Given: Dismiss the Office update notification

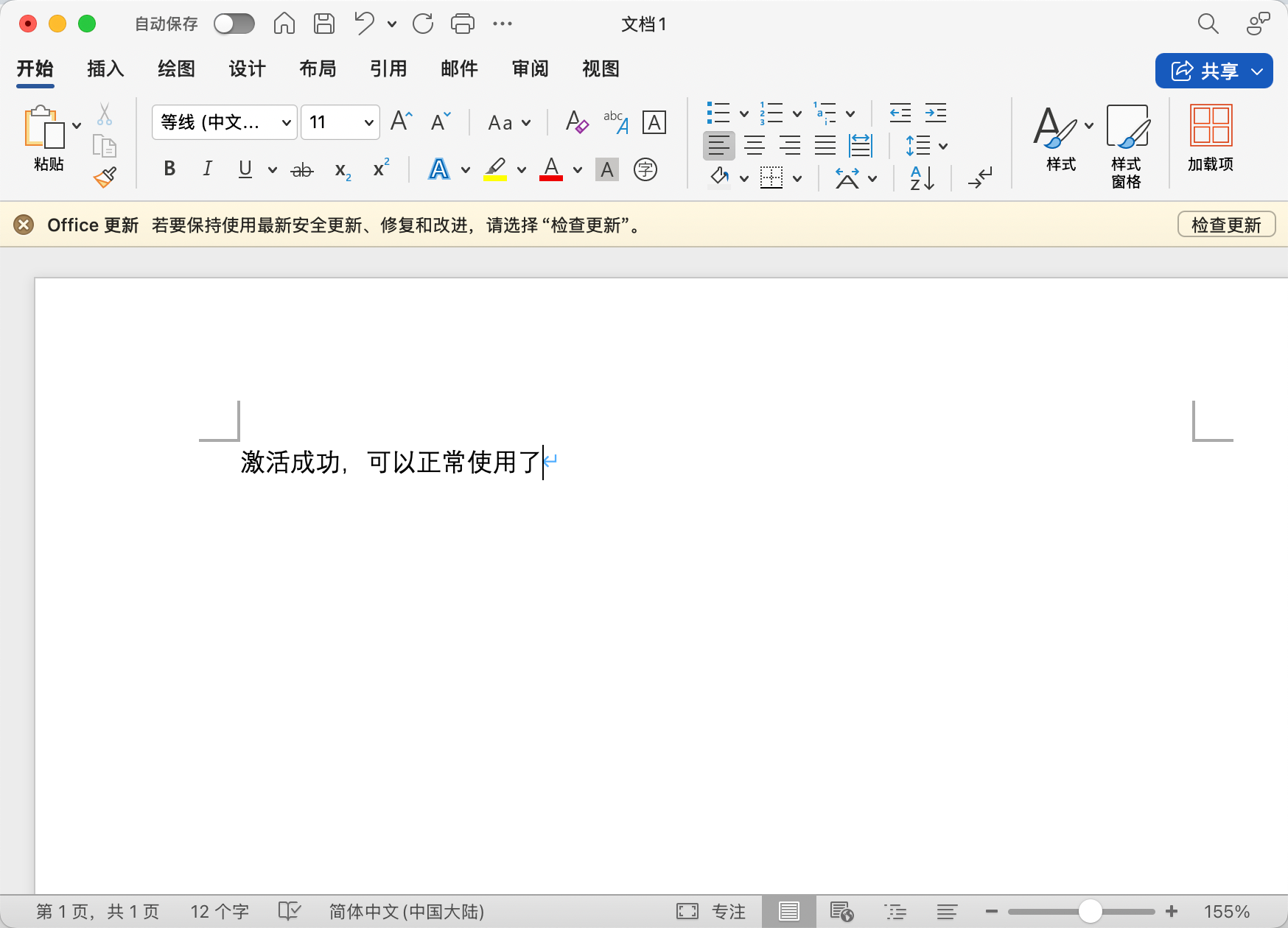Looking at the screenshot, I should click(x=24, y=225).
